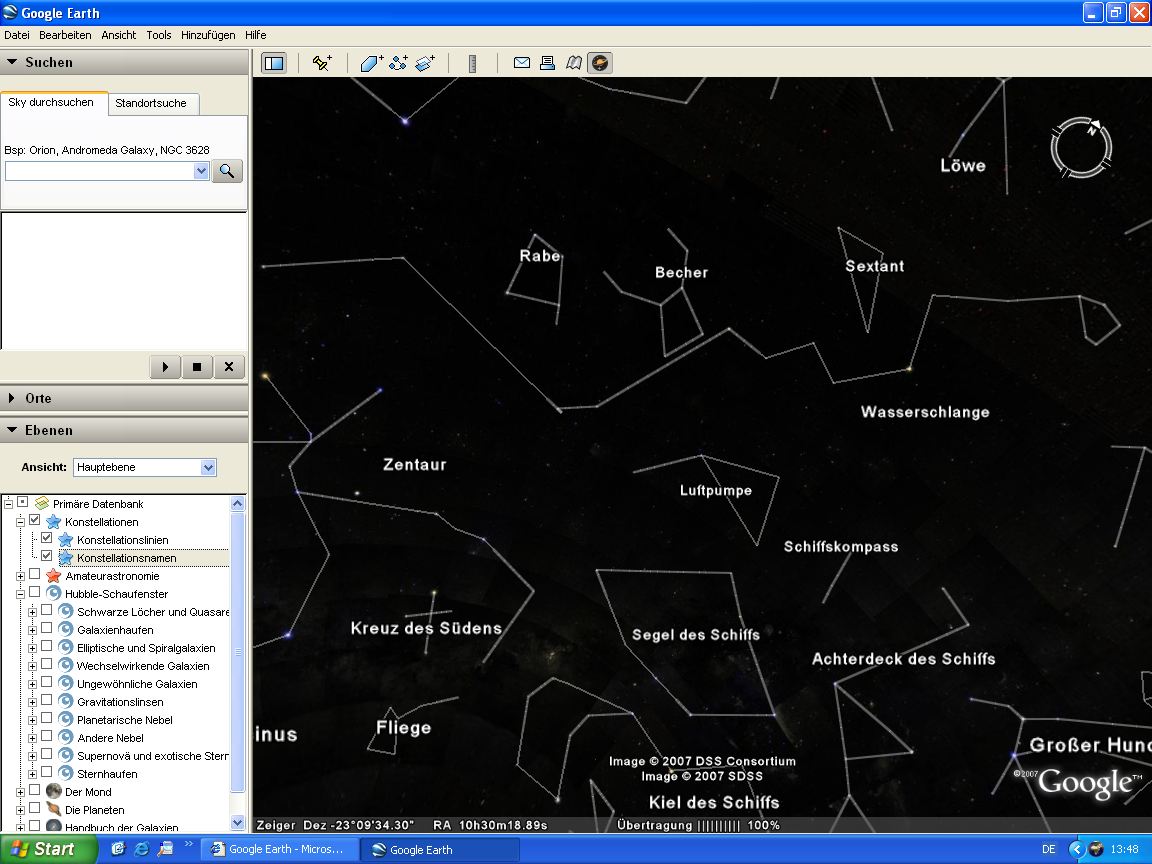Click the Sternhaufen swirl icon

[x=65, y=774]
